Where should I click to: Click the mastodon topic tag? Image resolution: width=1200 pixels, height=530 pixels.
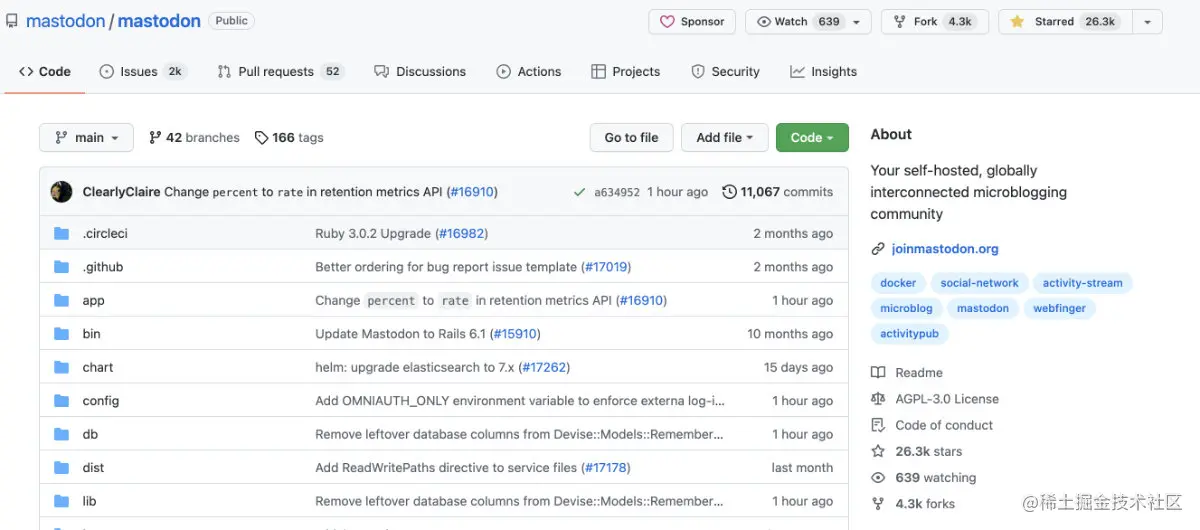[983, 309]
